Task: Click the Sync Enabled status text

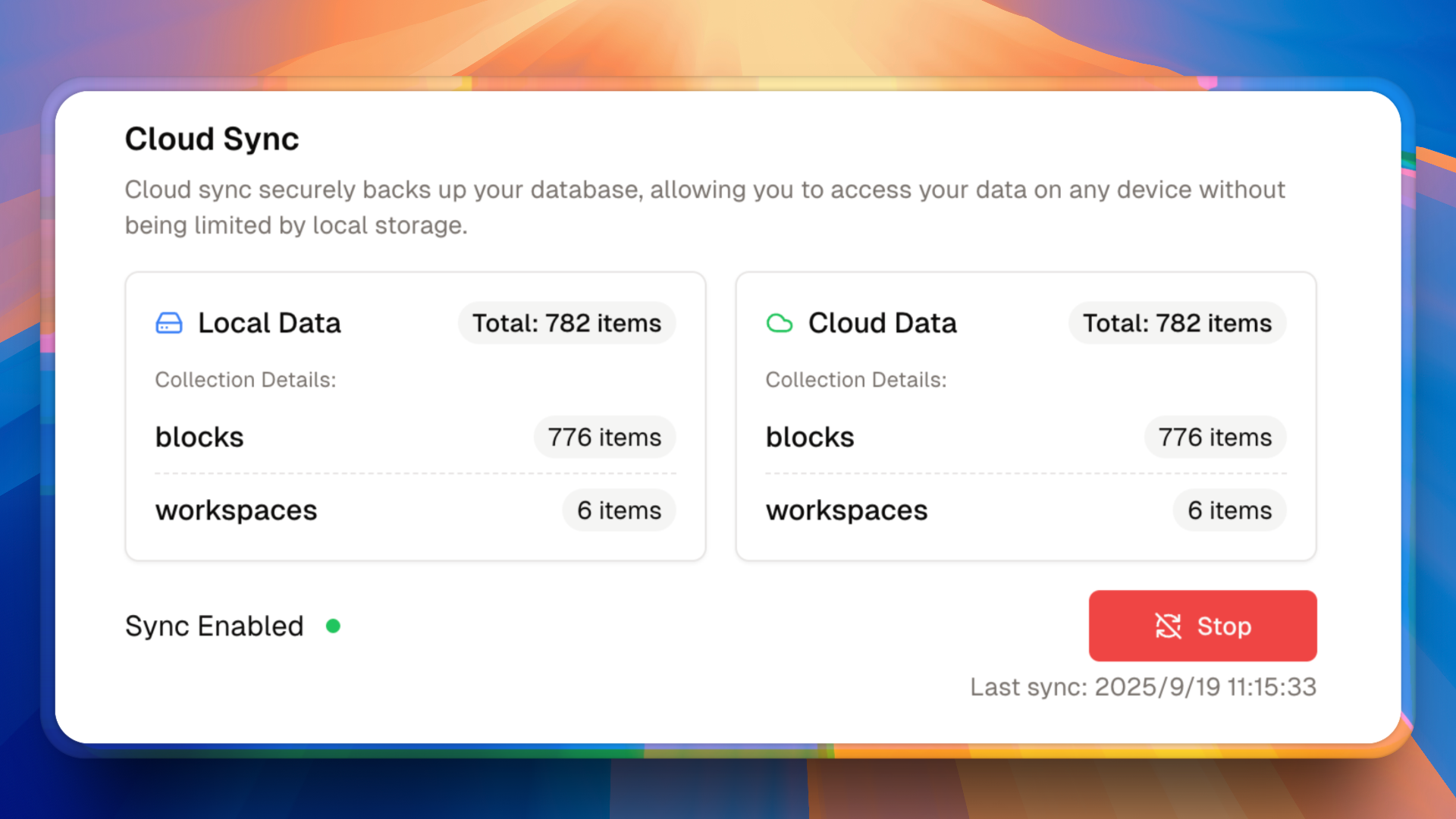Action: 214,626
